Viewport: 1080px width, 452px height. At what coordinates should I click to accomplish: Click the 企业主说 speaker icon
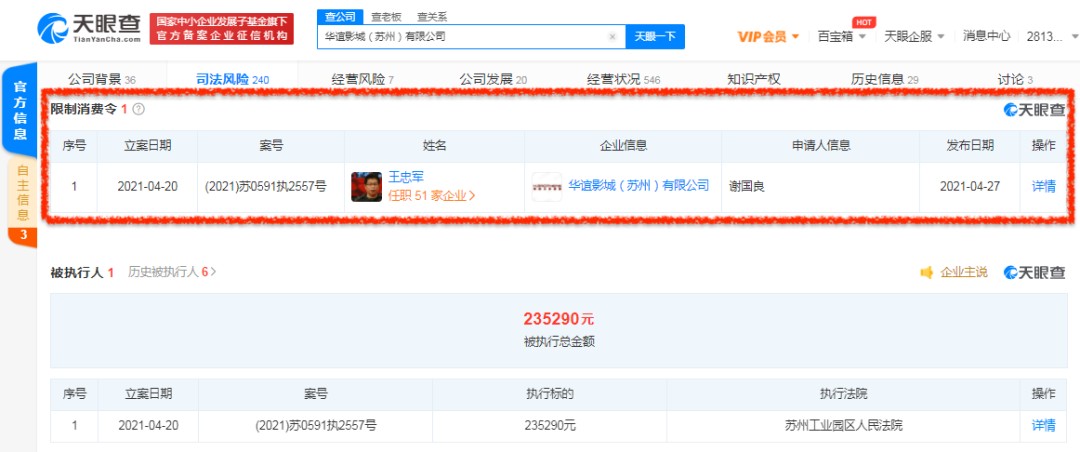pos(927,272)
